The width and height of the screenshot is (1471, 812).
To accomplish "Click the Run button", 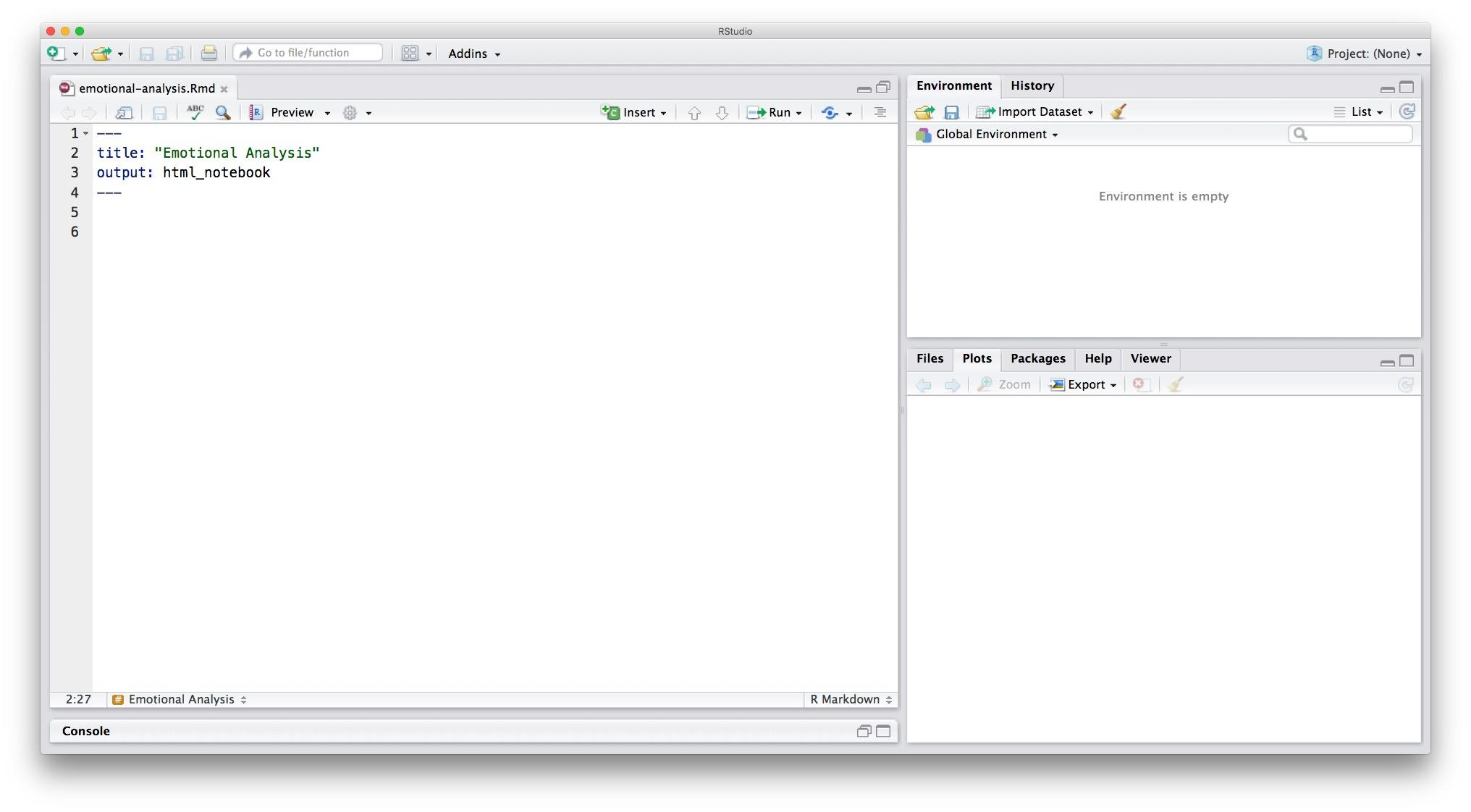I will point(778,112).
